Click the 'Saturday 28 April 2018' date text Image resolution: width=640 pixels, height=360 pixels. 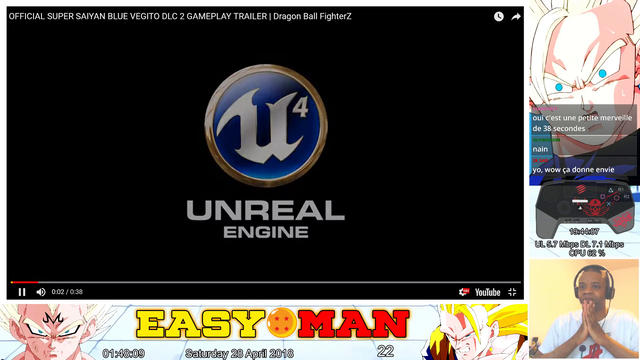[x=239, y=353]
